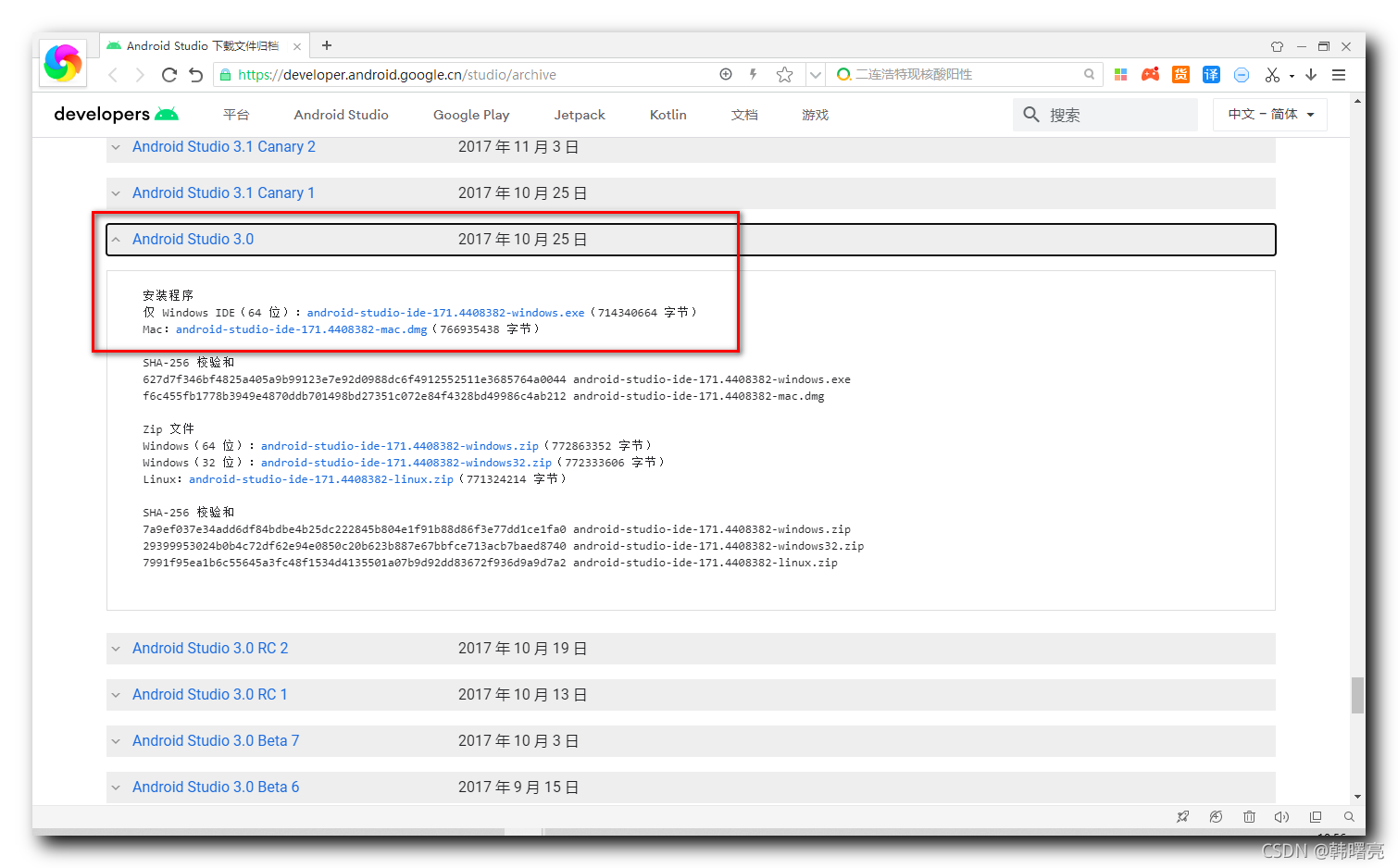Switch to the Jetpack menu item
This screenshot has width=1398, height=868.
click(579, 114)
